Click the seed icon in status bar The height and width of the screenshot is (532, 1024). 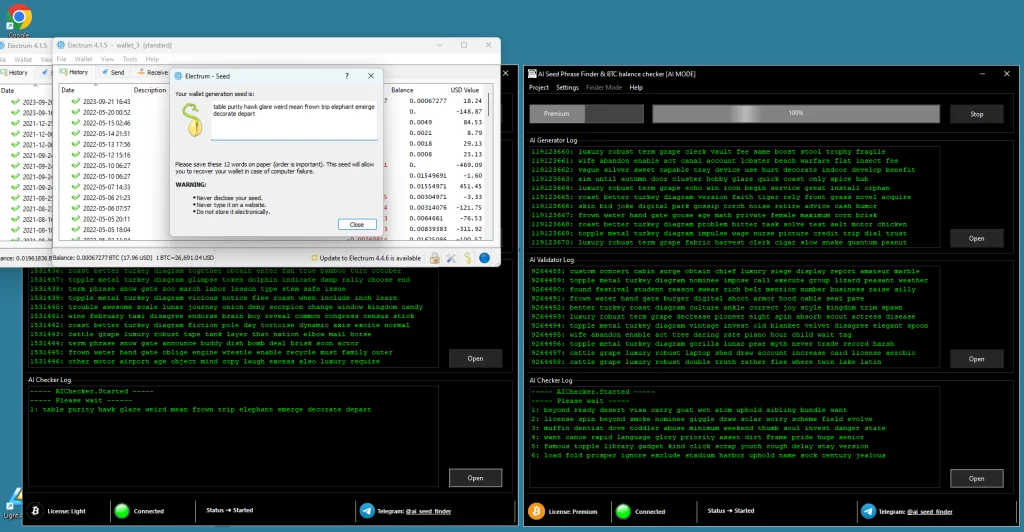[468, 258]
